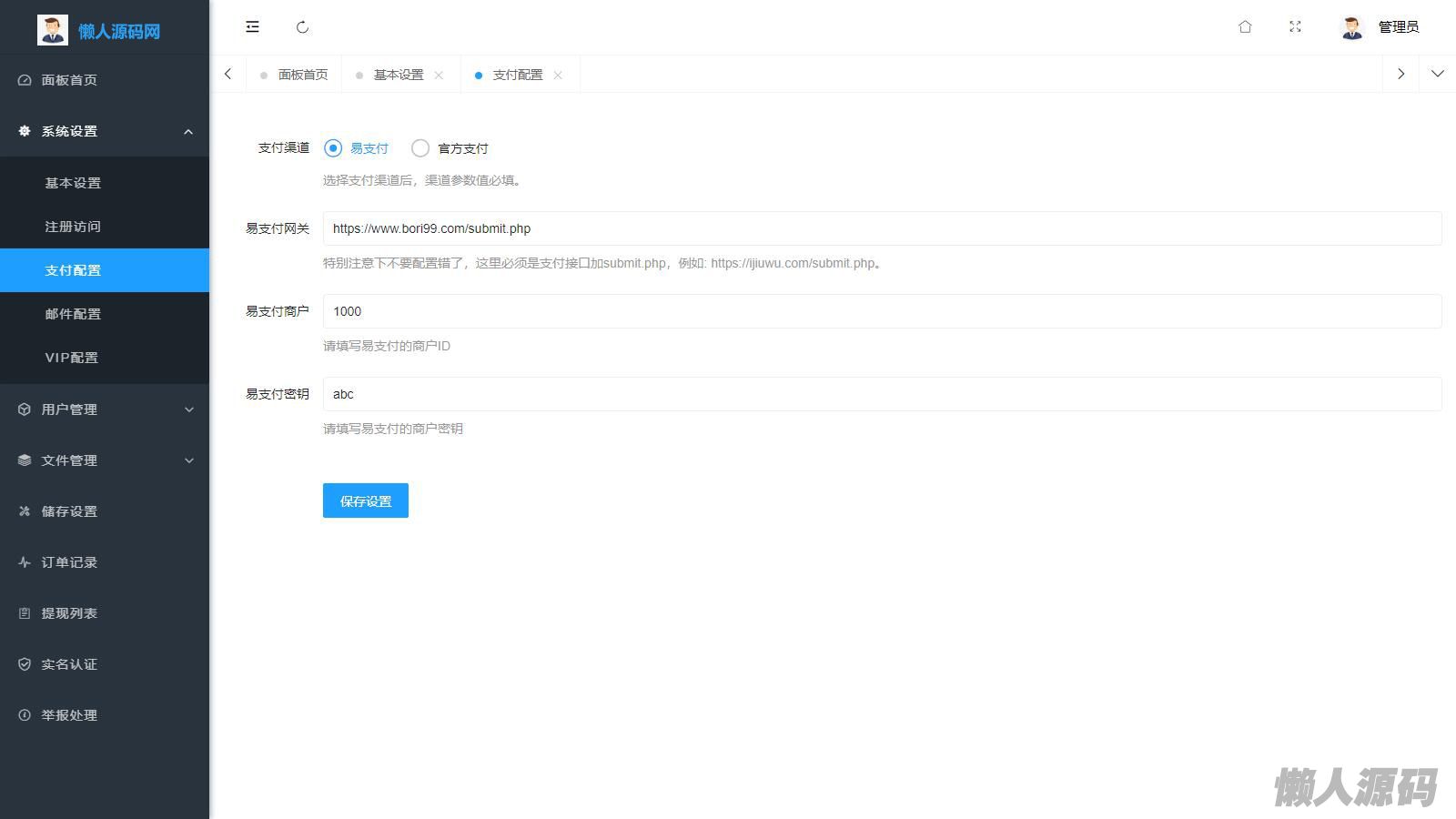Viewport: 1456px width, 819px height.
Task: Open 订单记录 from the sidebar
Action: [69, 562]
